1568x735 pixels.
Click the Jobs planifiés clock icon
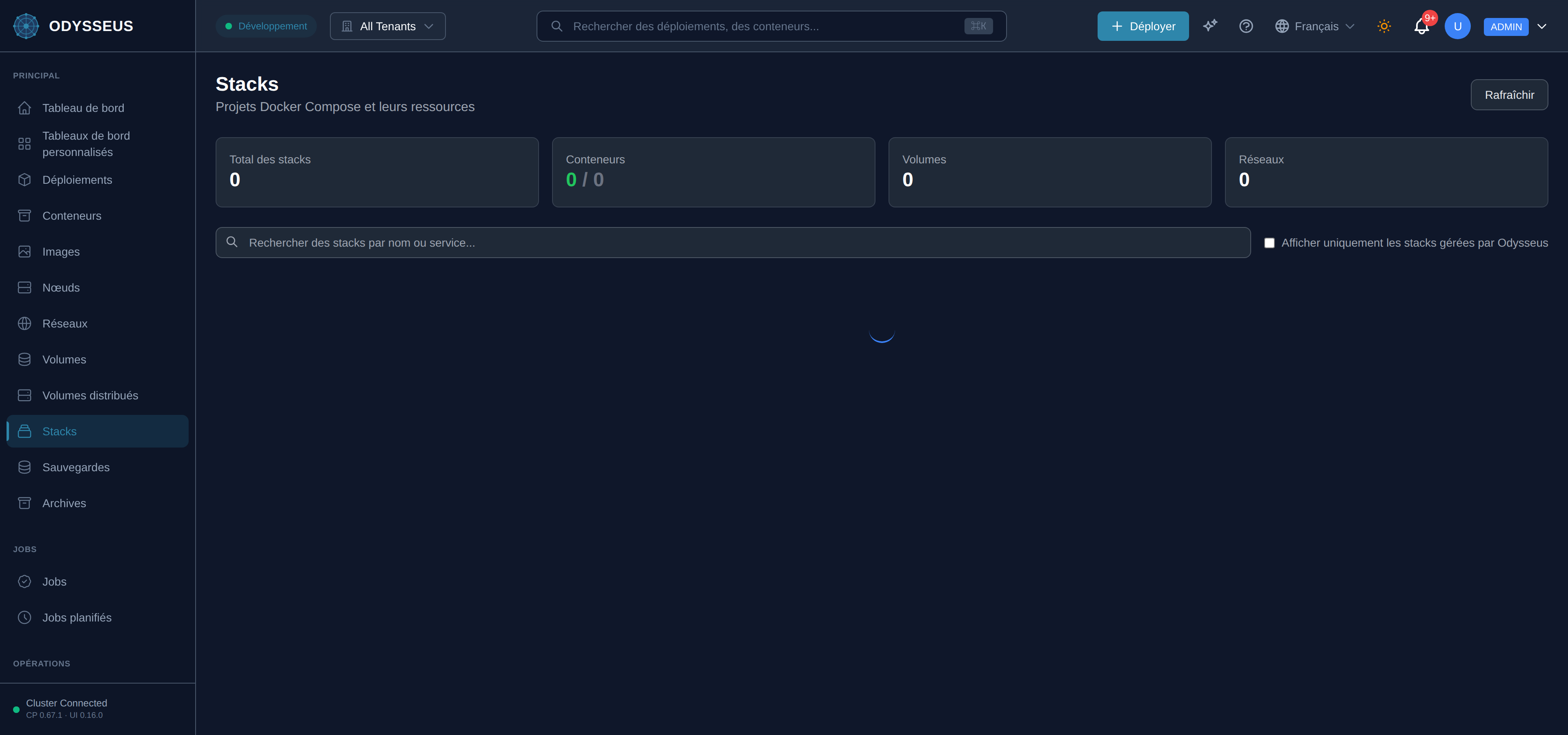pos(24,617)
